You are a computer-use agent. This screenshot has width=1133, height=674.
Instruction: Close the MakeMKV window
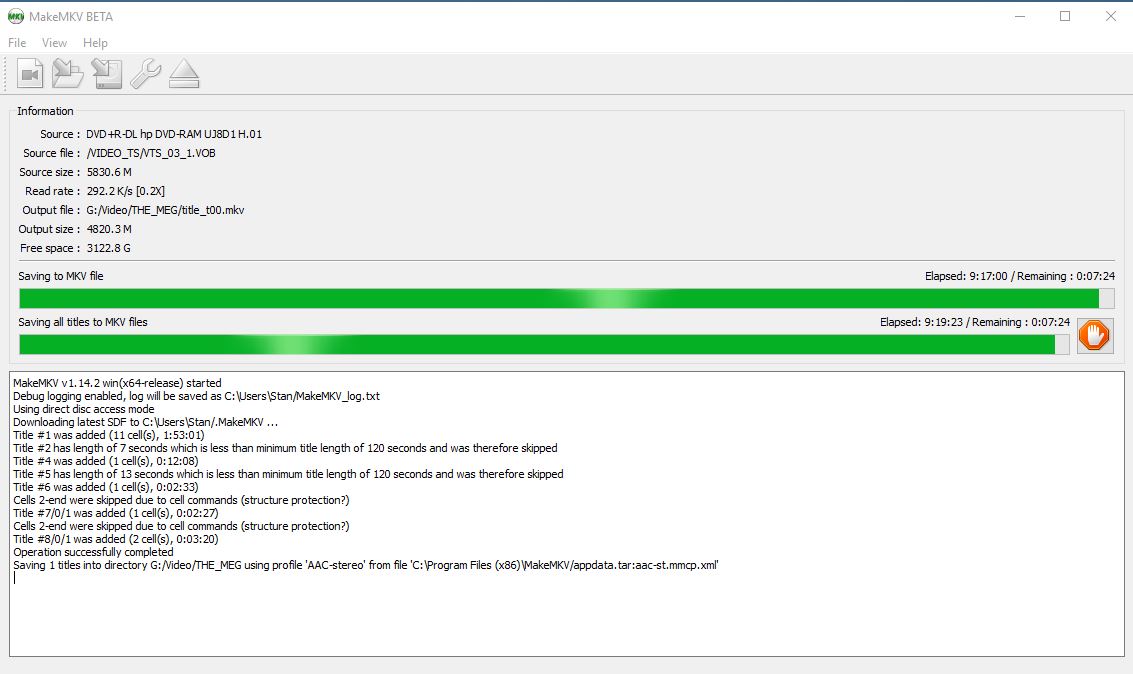click(x=1111, y=16)
